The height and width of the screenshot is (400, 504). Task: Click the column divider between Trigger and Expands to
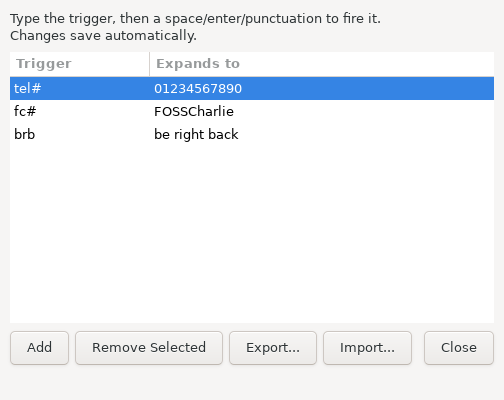pos(150,64)
